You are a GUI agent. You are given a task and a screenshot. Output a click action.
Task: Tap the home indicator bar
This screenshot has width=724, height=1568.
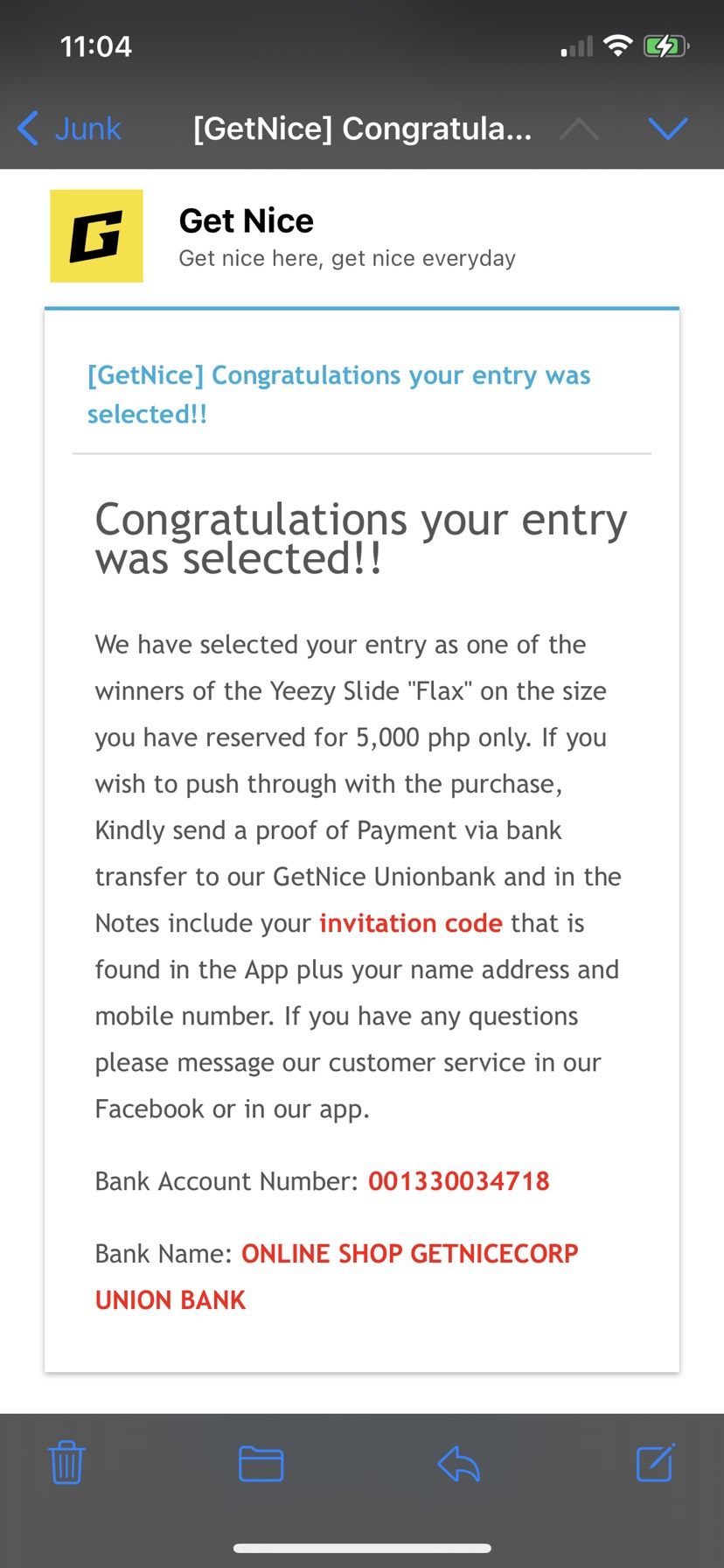tap(362, 1548)
